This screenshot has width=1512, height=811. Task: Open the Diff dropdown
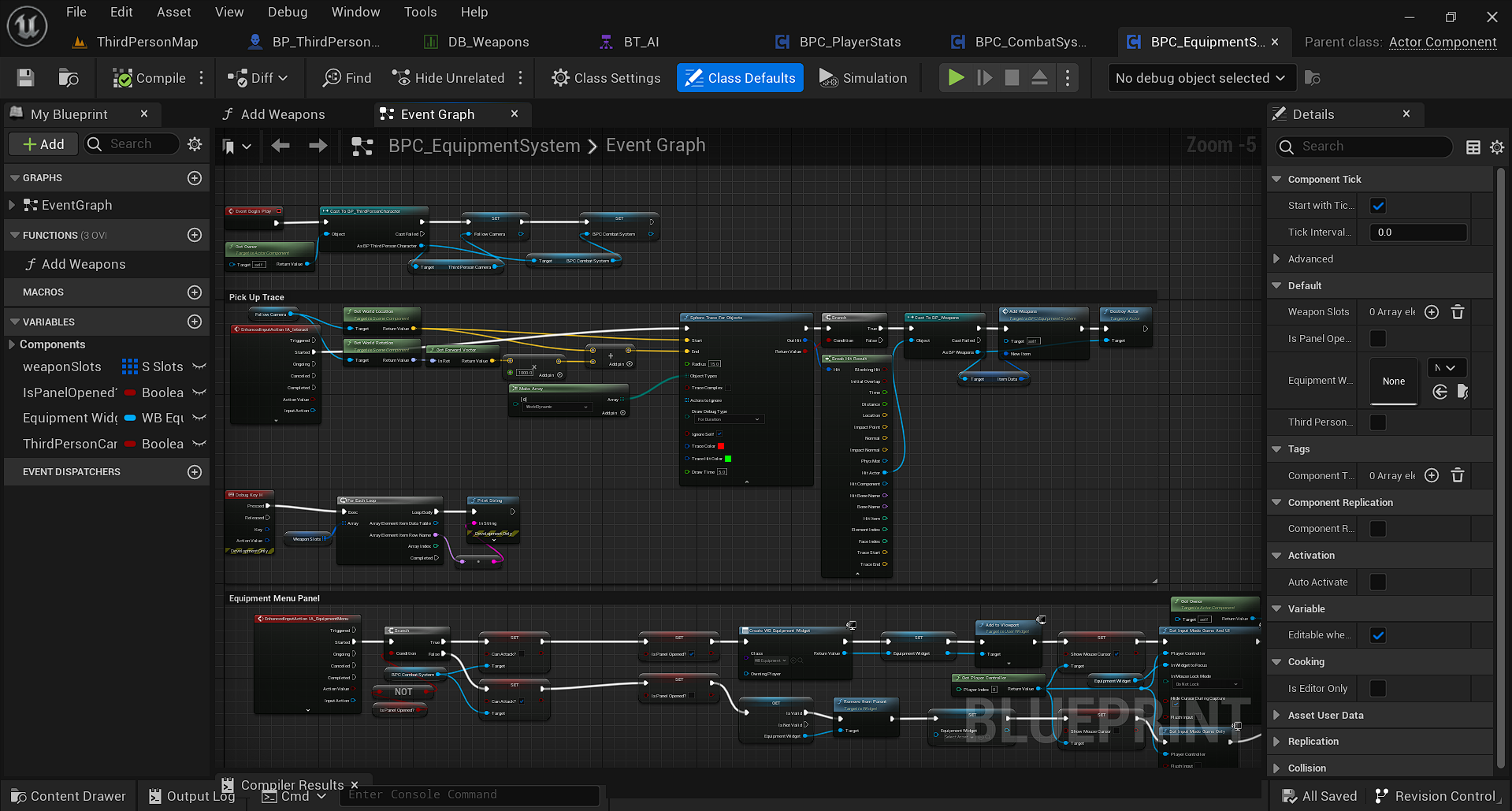point(258,78)
